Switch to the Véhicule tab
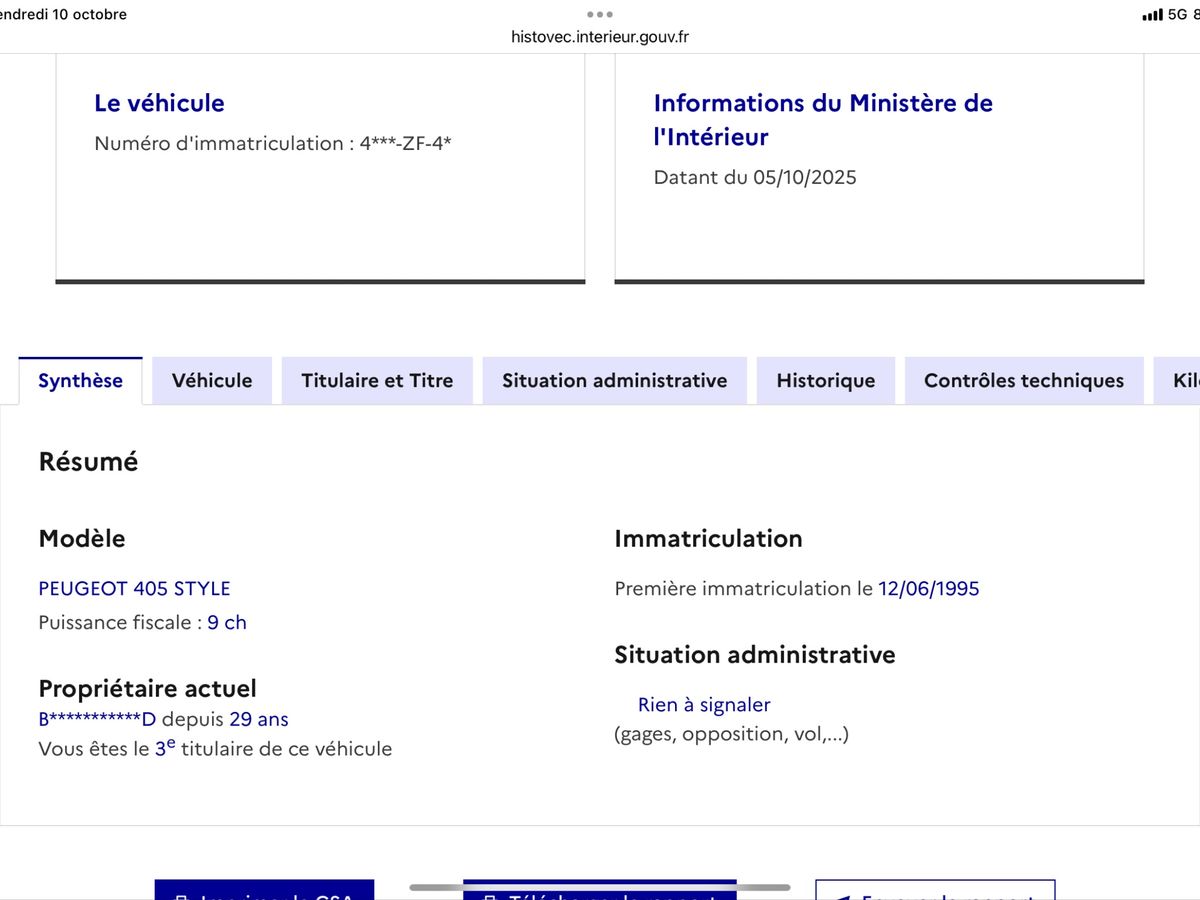Image resolution: width=1200 pixels, height=900 pixels. pyautogui.click(x=212, y=381)
